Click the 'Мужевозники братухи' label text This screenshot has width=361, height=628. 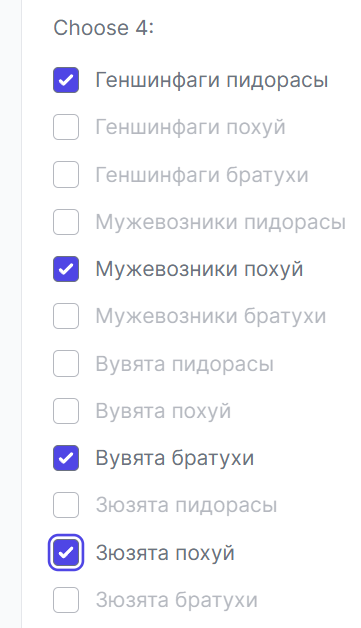pos(211,316)
